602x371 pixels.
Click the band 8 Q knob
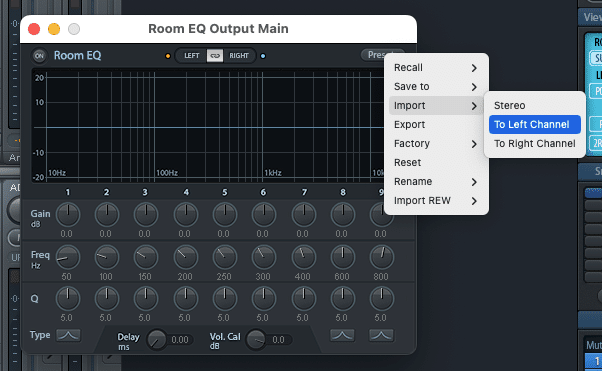tap(342, 298)
